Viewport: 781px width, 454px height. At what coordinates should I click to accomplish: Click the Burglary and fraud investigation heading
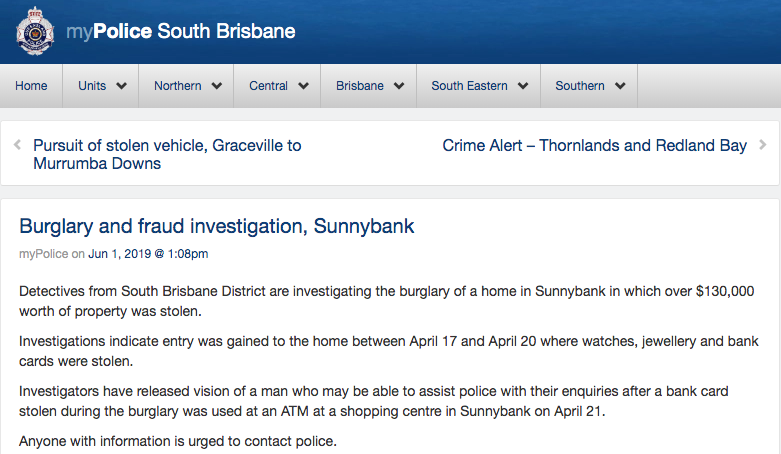coord(217,227)
